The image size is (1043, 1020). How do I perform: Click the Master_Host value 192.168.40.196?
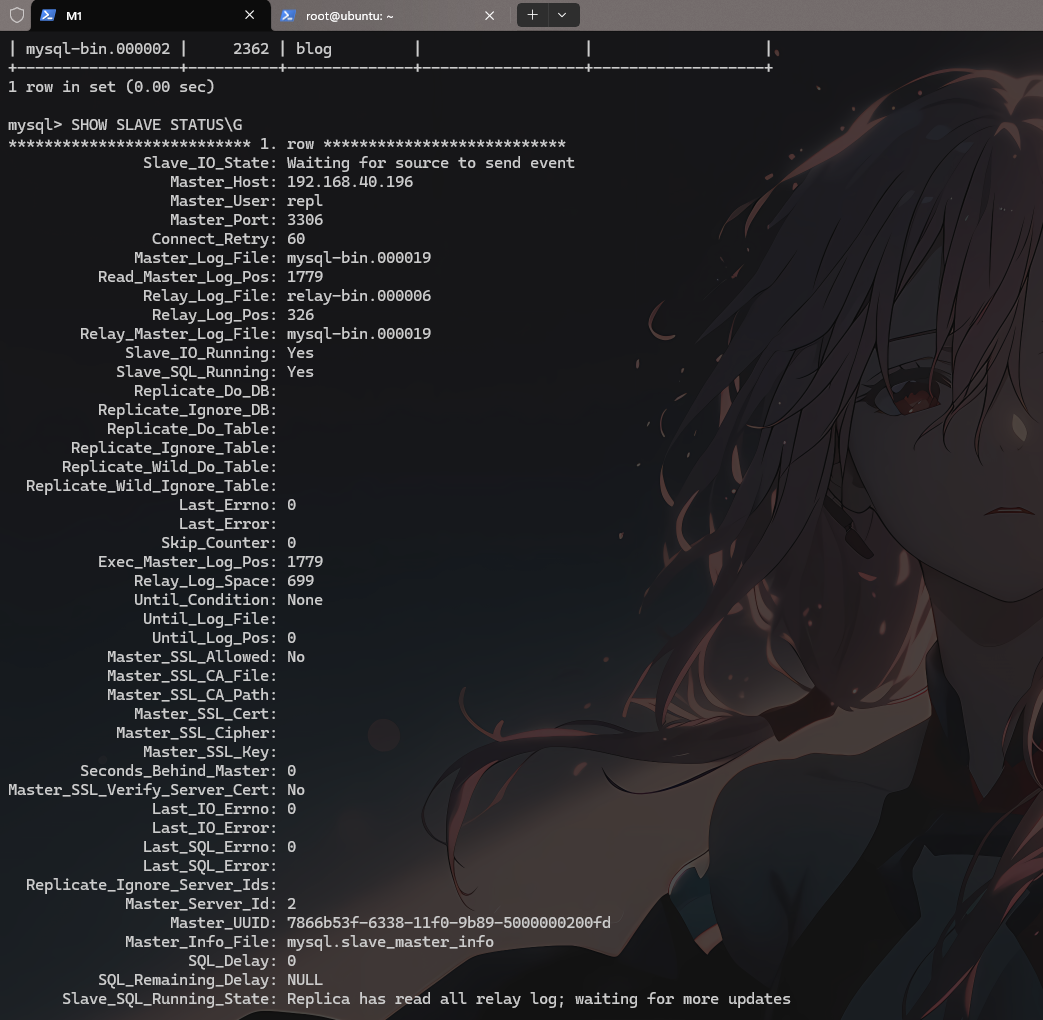pyautogui.click(x=350, y=182)
